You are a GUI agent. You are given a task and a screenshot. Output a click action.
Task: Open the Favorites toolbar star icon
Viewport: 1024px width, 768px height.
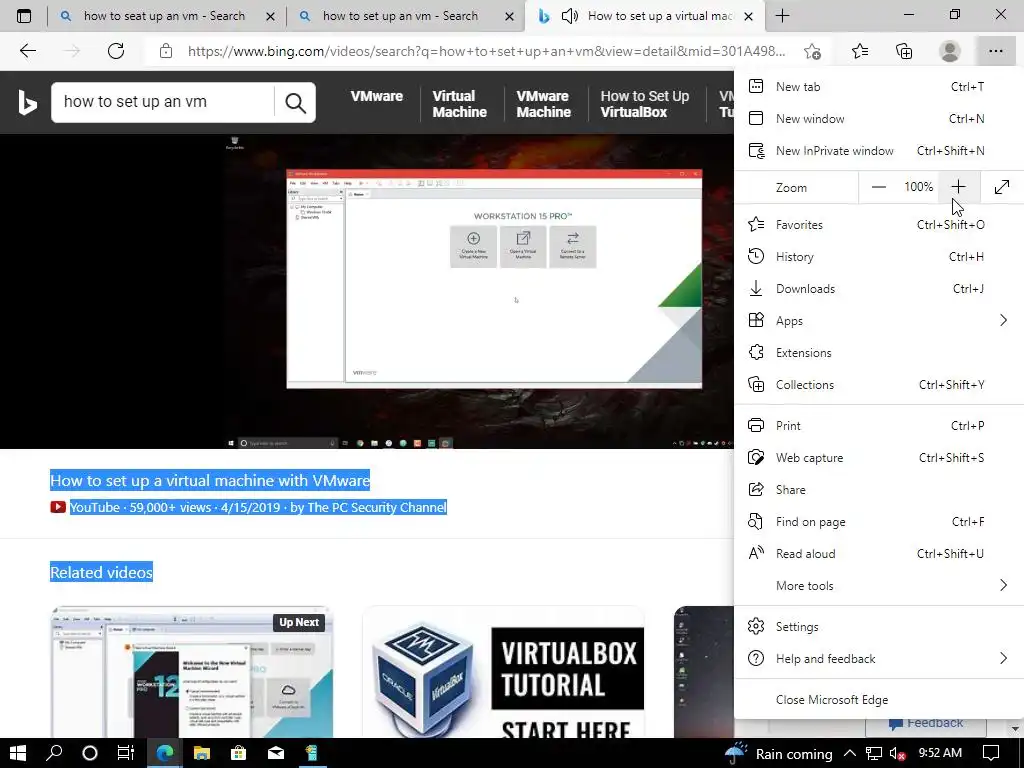click(x=860, y=51)
